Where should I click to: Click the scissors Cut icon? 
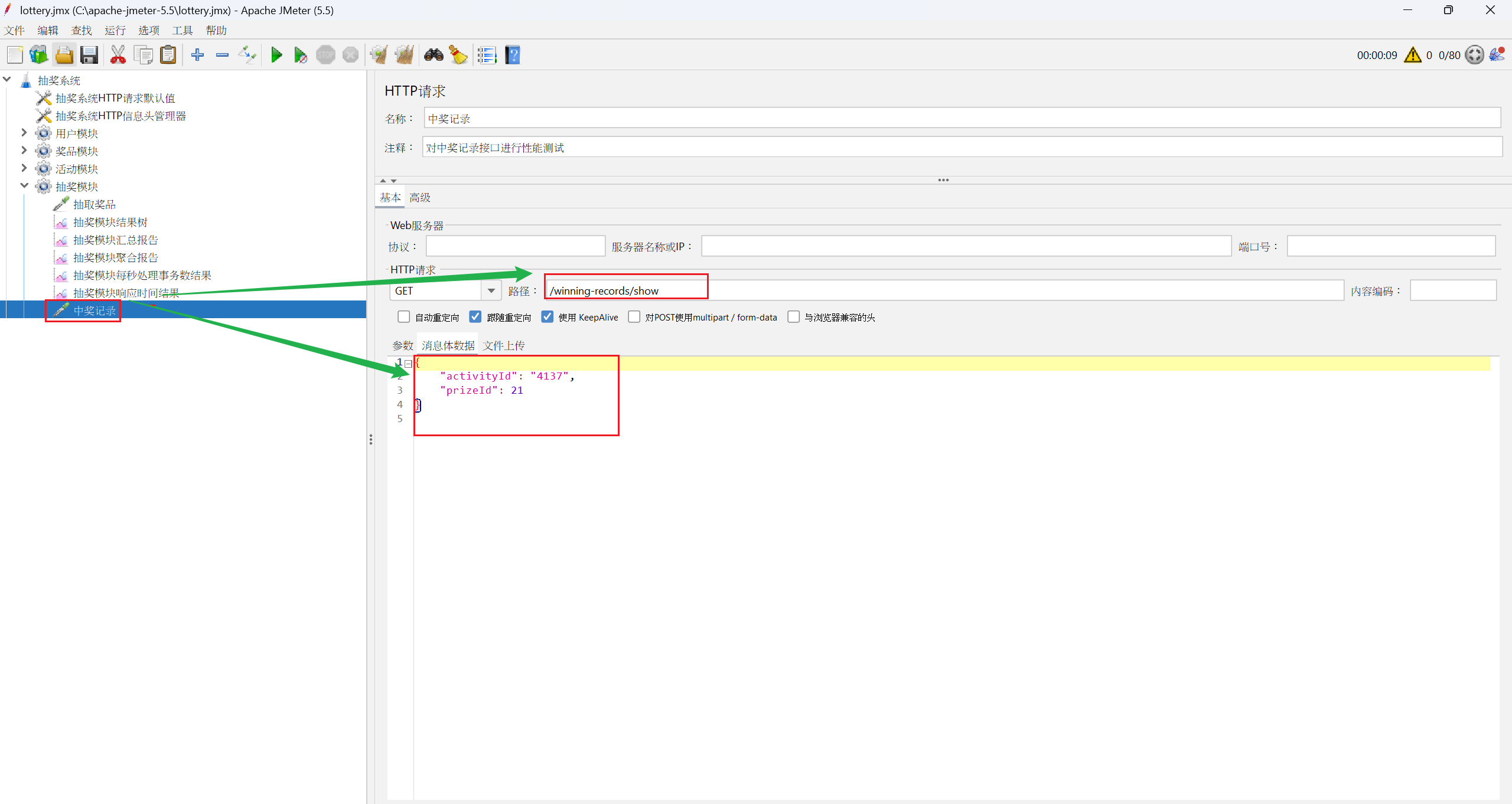click(118, 55)
